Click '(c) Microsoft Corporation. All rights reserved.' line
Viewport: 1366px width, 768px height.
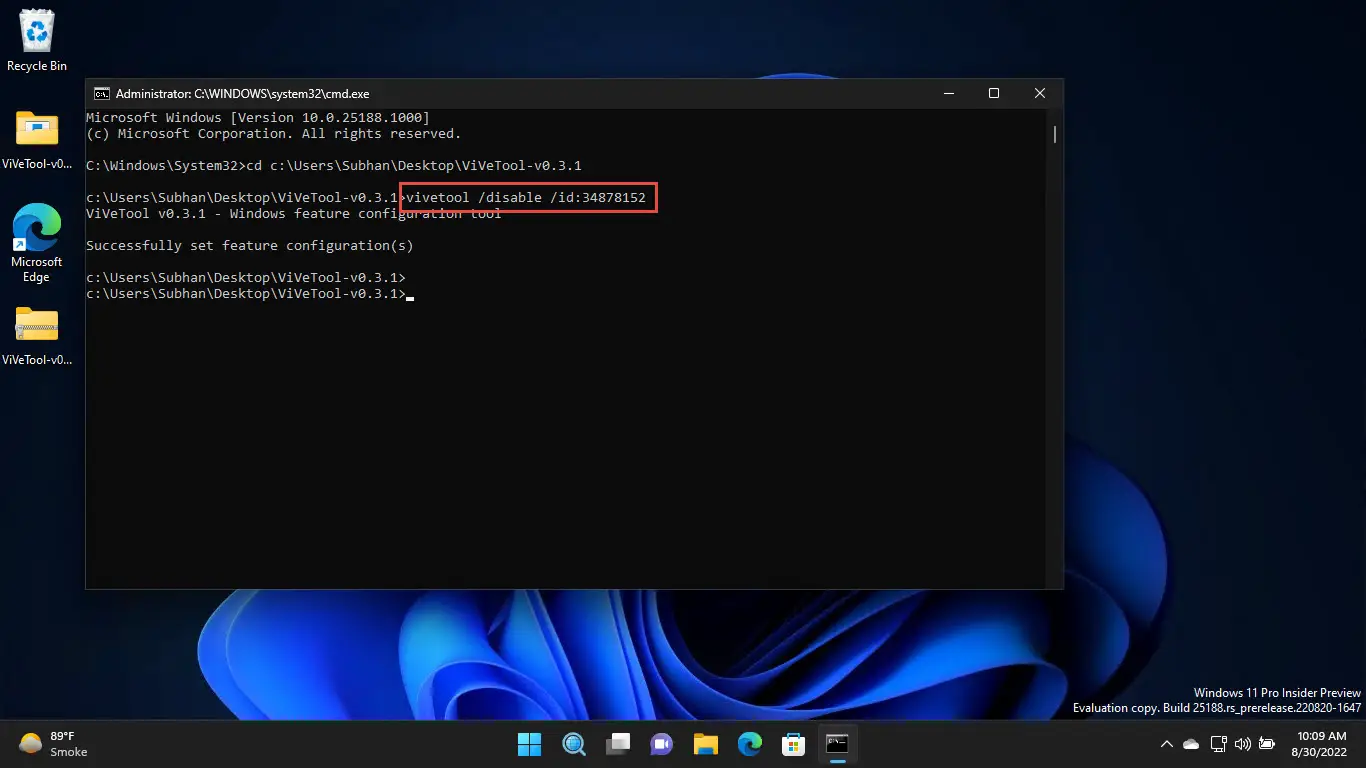(274, 134)
